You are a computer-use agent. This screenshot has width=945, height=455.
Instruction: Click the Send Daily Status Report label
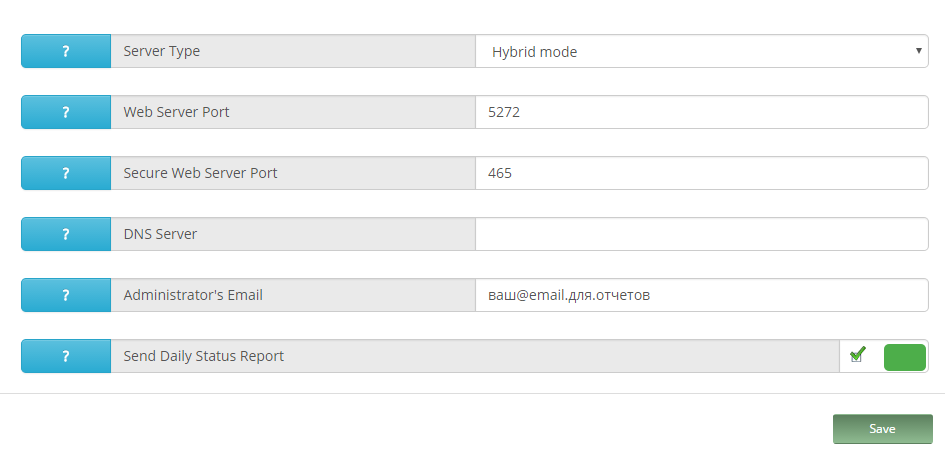204,356
